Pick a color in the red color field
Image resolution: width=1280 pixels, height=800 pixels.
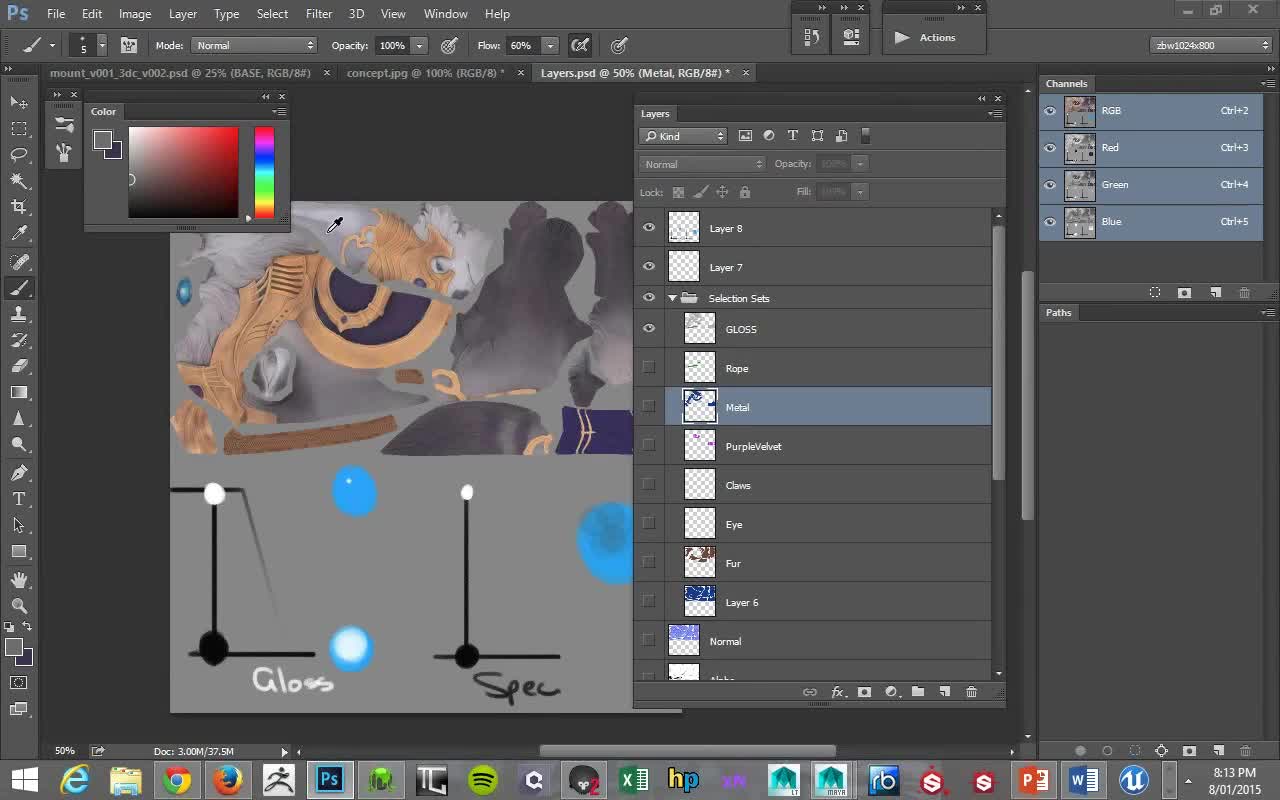[x=183, y=172]
